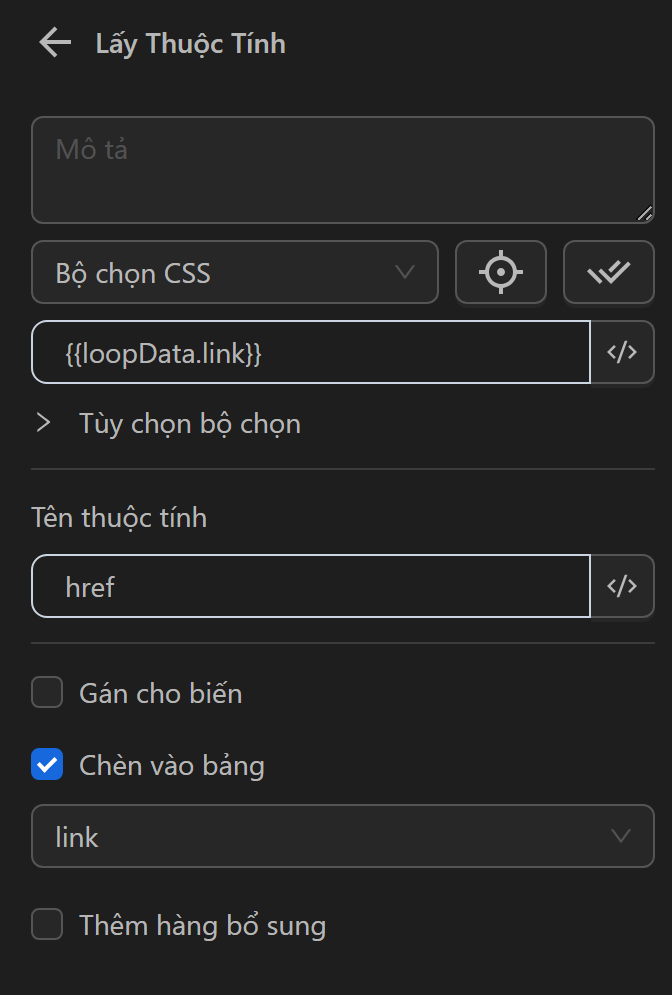Viewport: 672px width, 995px height.
Task: Click the double-checkmark verify selector icon
Action: [x=608, y=272]
